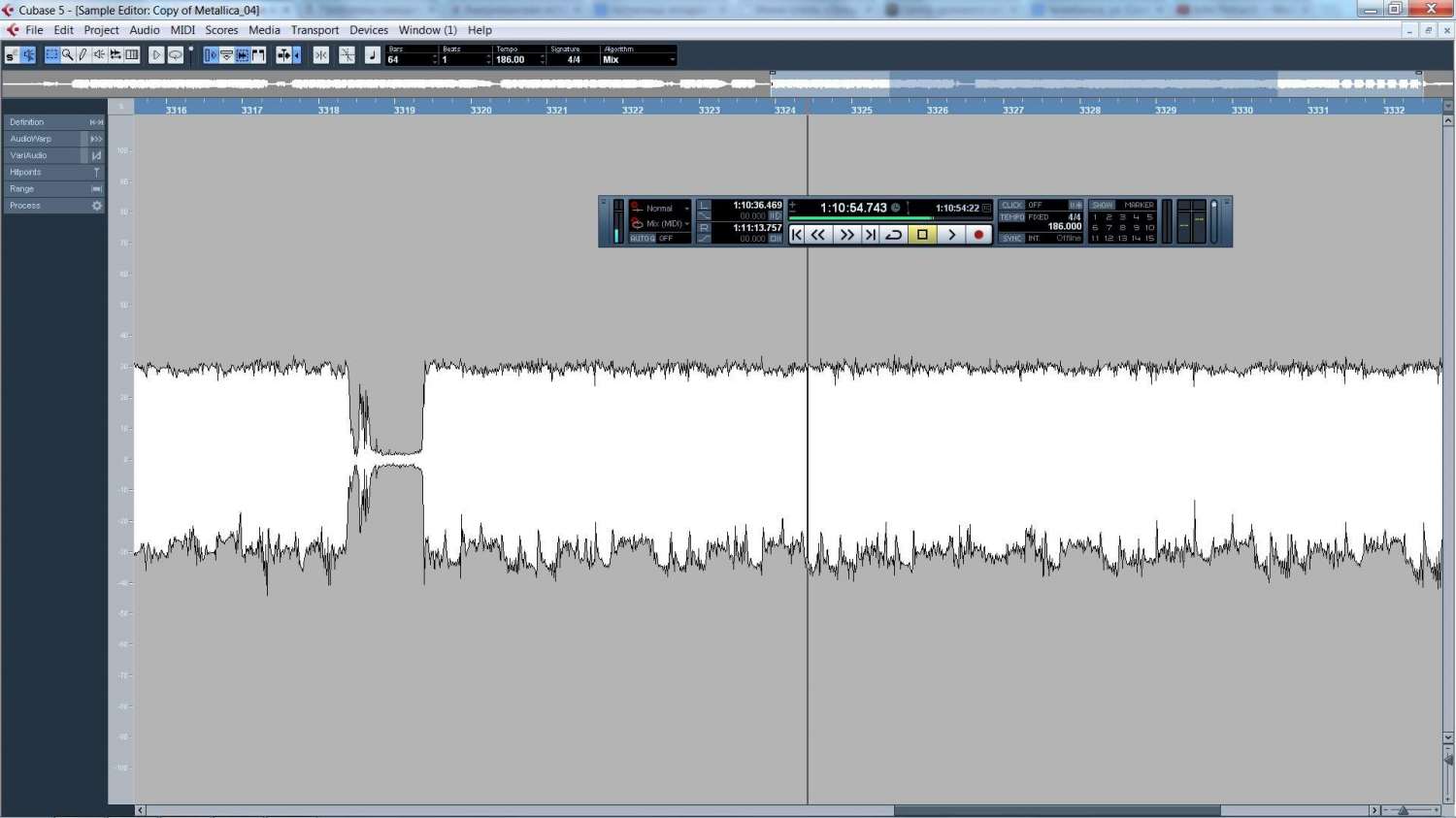Open the Normal record mode dropdown
The width and height of the screenshot is (1456, 818).
point(660,209)
